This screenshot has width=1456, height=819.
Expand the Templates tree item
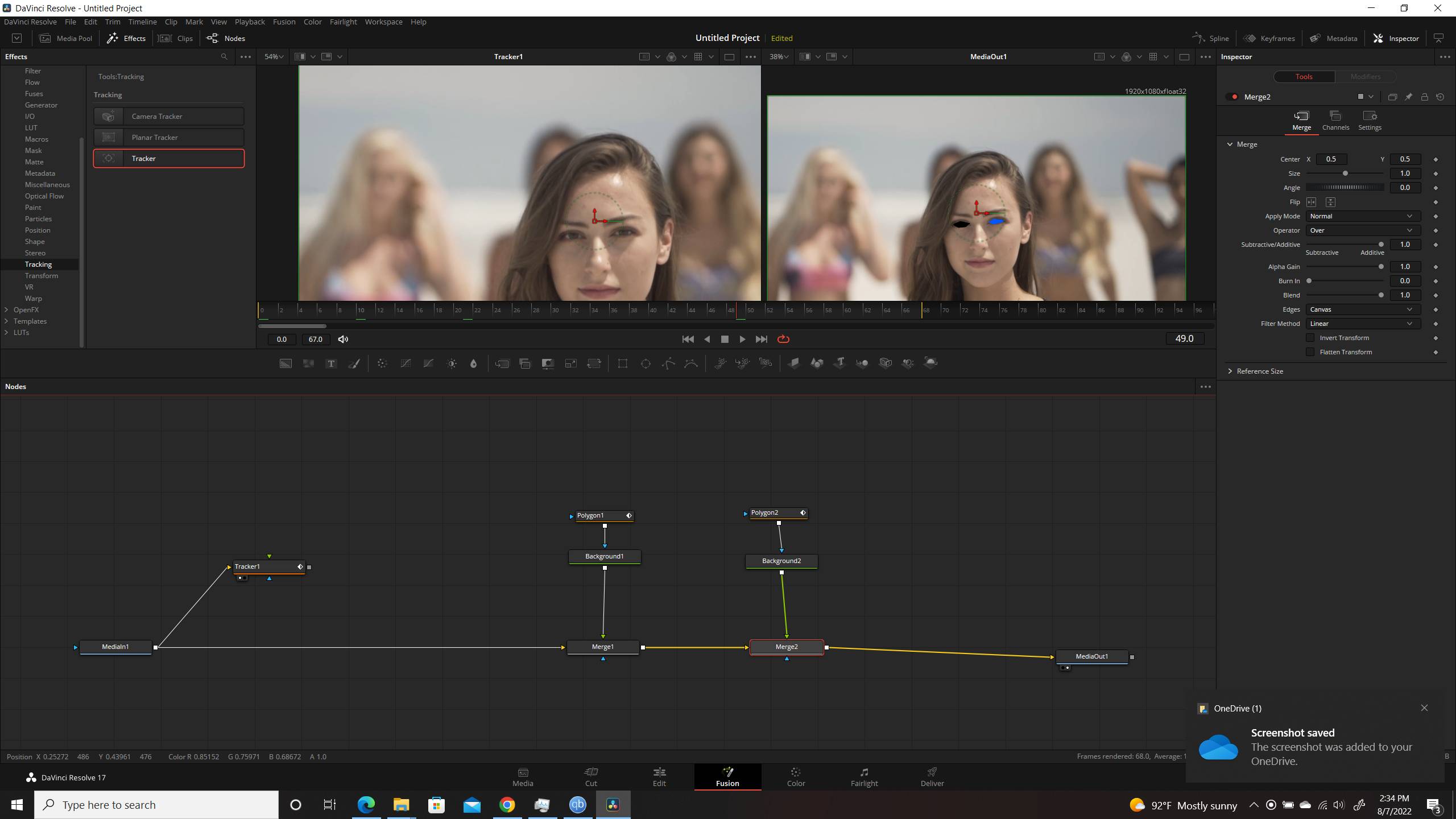pos(6,321)
